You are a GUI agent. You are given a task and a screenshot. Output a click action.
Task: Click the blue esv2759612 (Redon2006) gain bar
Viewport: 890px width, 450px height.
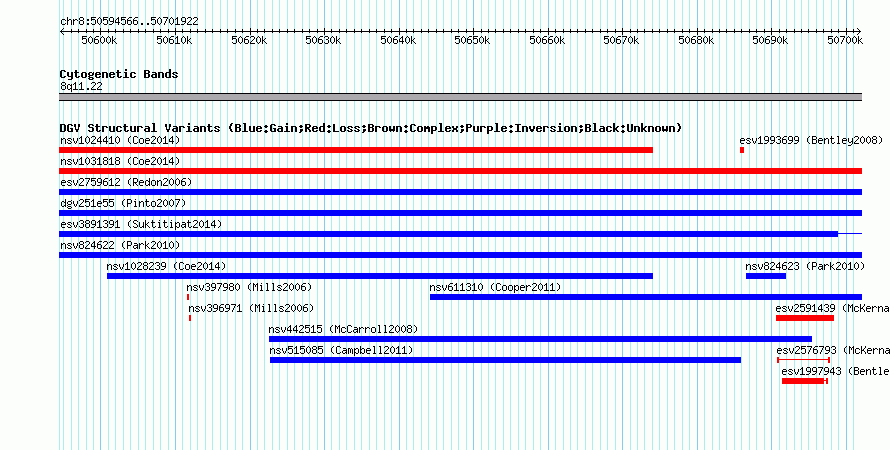pos(460,192)
